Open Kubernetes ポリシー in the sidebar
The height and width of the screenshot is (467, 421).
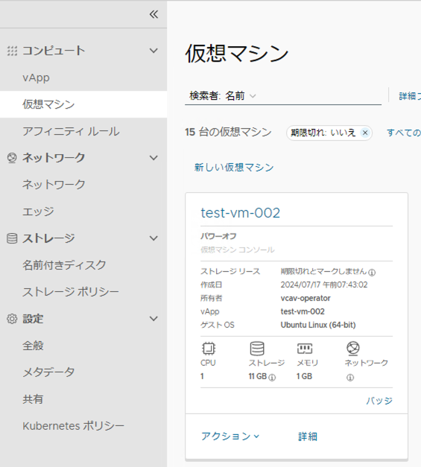tap(73, 426)
